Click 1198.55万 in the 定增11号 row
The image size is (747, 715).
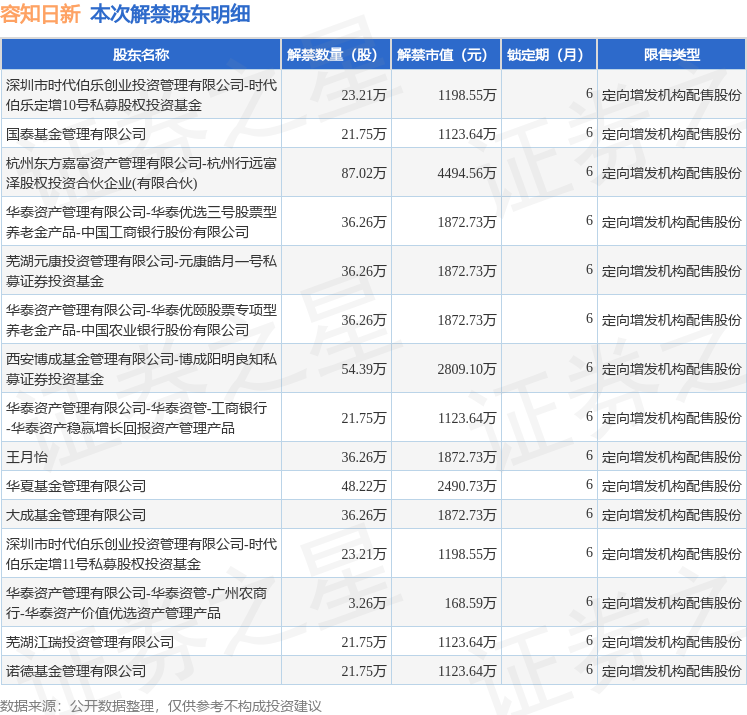tap(467, 554)
